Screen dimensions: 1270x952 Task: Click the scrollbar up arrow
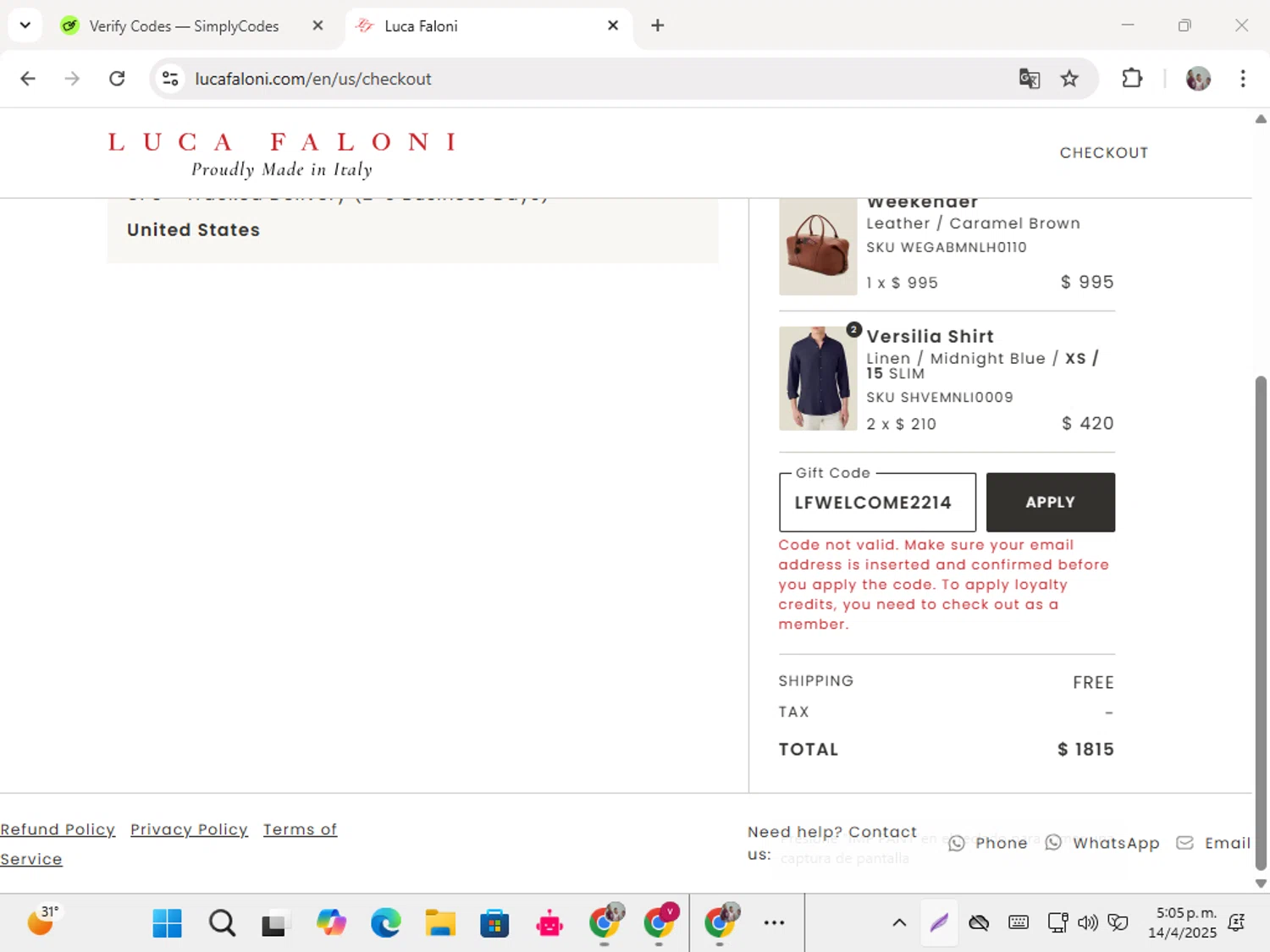1261,119
